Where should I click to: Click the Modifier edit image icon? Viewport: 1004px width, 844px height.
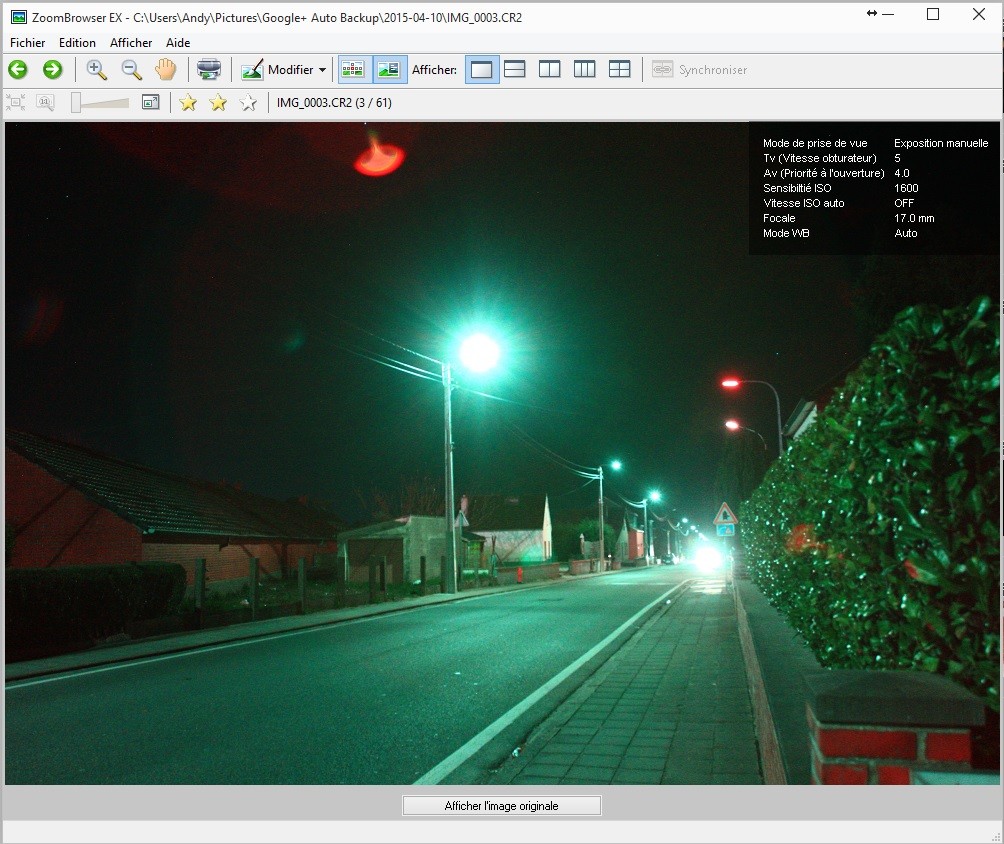click(252, 70)
